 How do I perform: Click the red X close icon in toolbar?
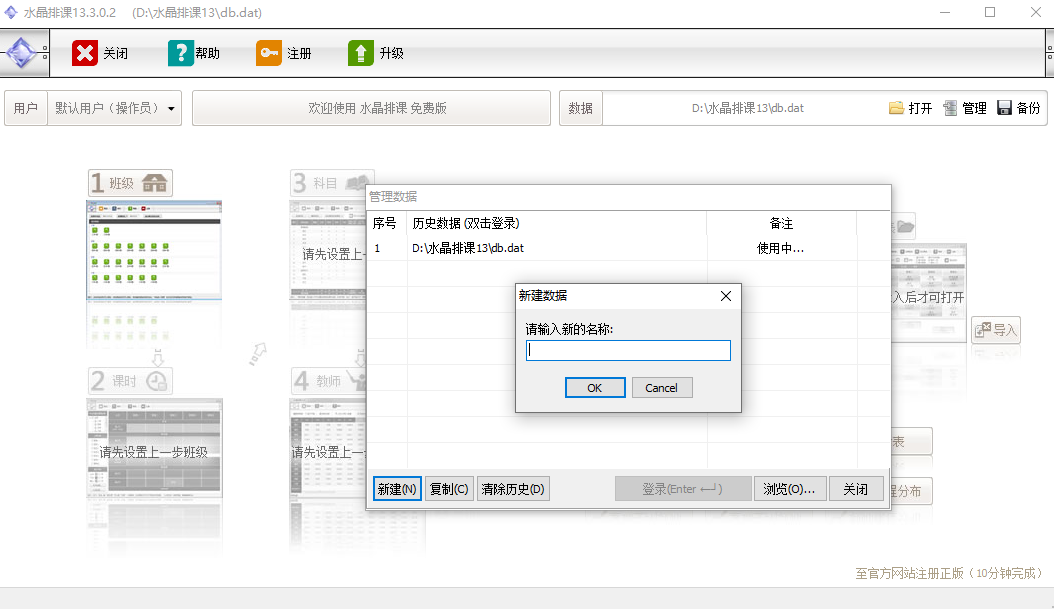click(x=85, y=53)
